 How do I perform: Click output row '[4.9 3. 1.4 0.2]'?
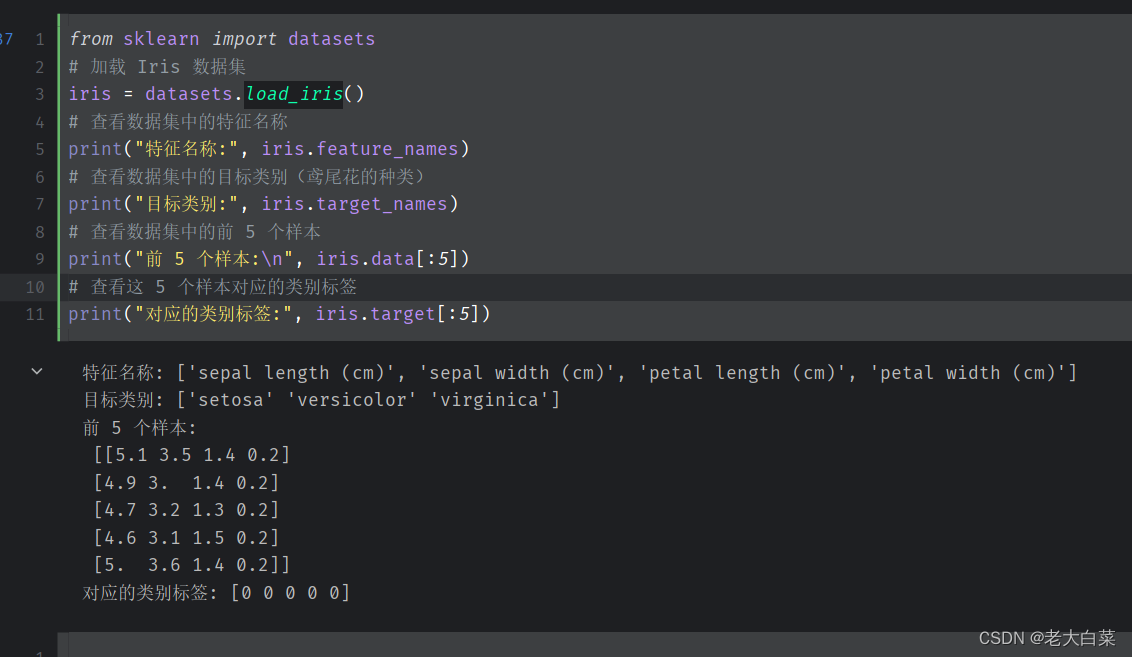coord(186,483)
